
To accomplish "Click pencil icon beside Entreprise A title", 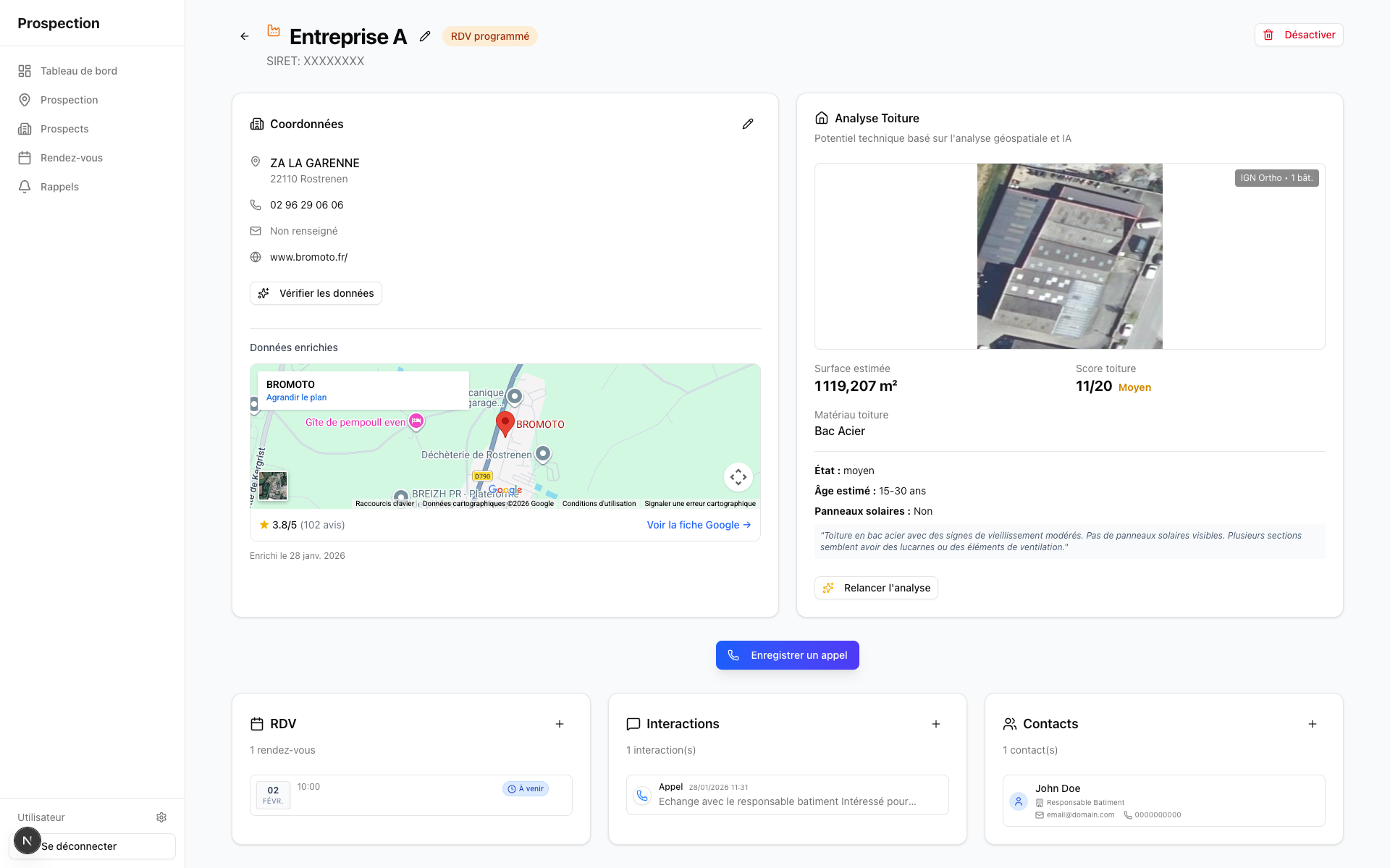I will coord(425,36).
